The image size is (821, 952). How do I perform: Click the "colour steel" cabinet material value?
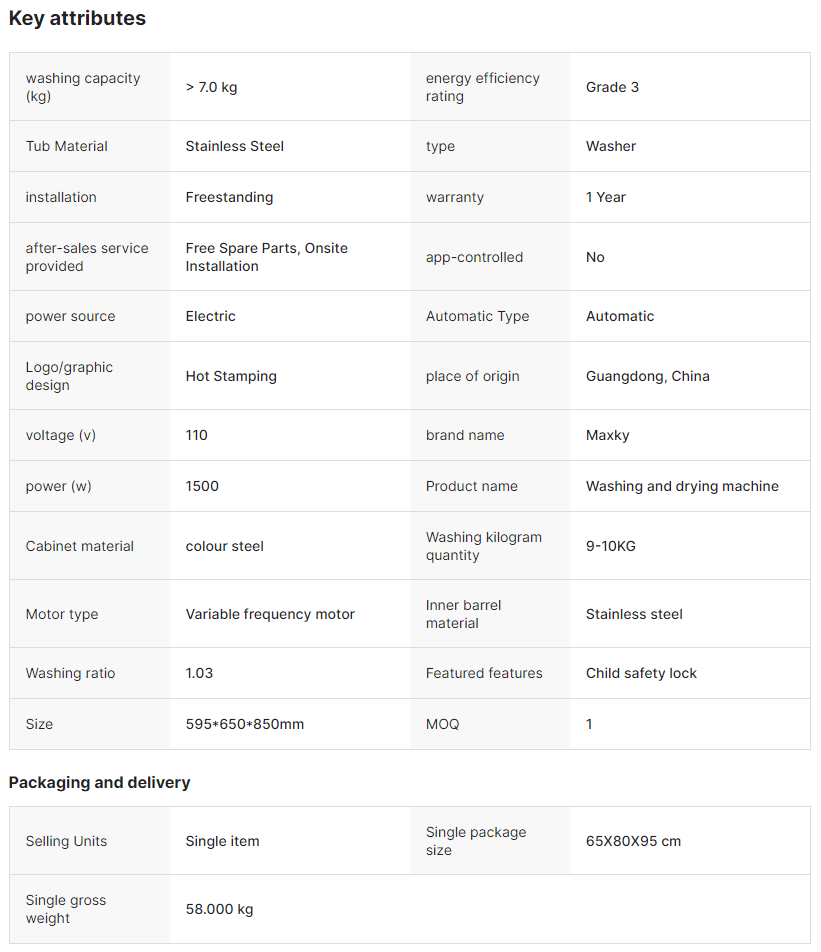[x=224, y=546]
